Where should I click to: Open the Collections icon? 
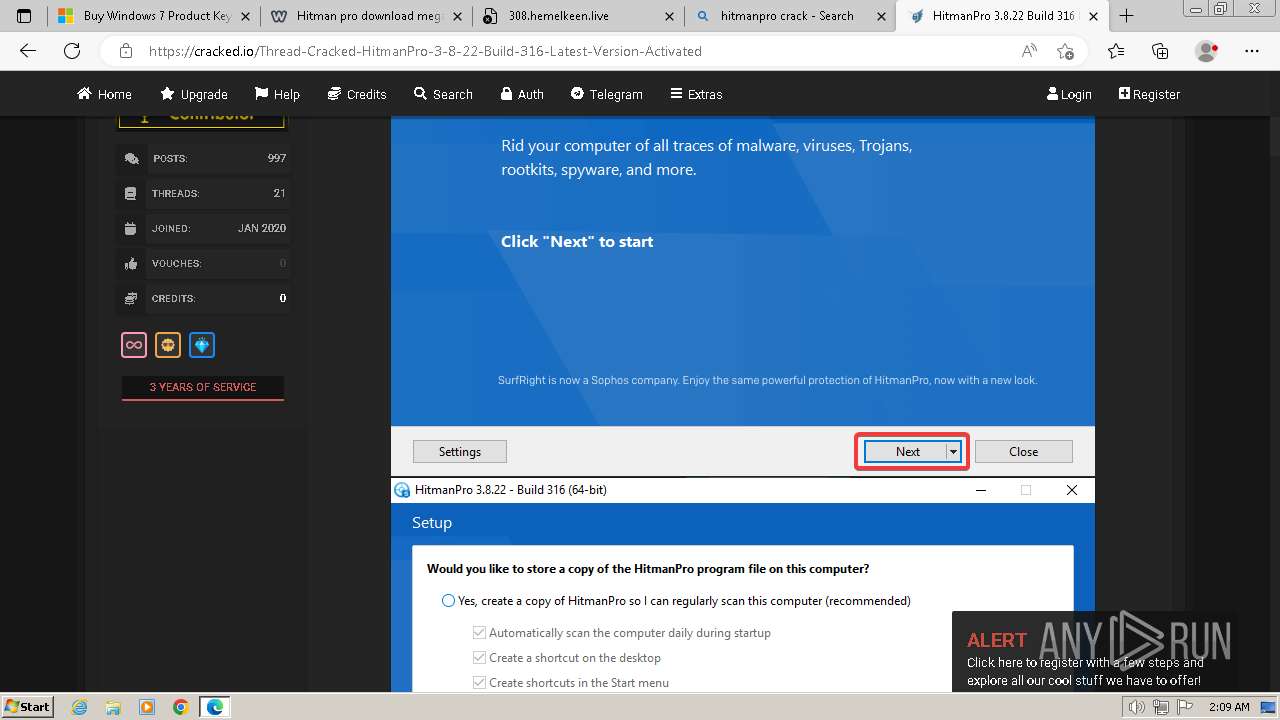(1160, 51)
